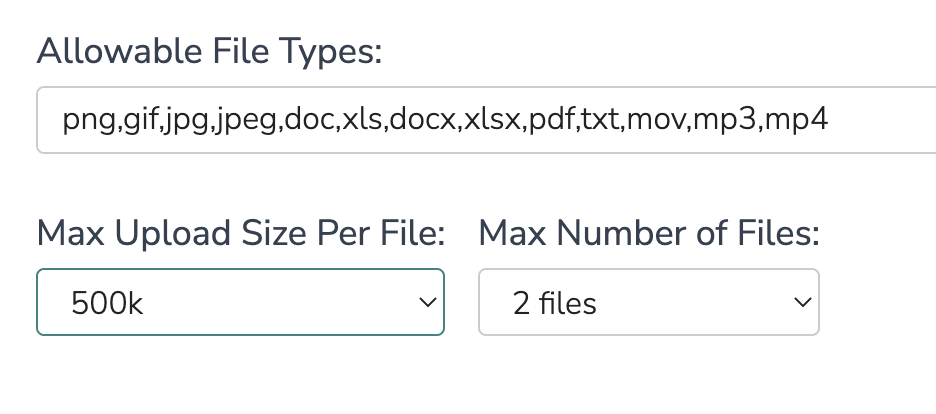The height and width of the screenshot is (414, 936).
Task: Click the chevron arrow on the 2 files dropdown
Action: 803,302
